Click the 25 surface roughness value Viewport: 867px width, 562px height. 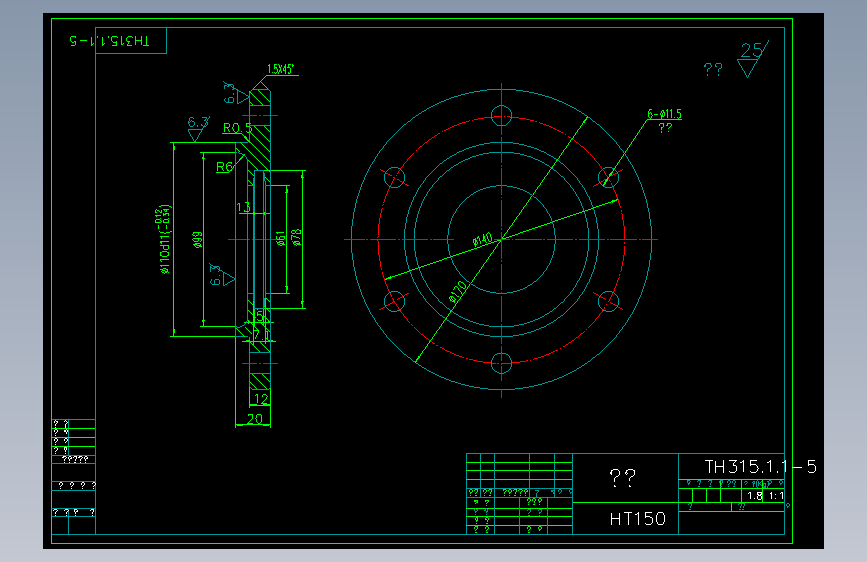[x=752, y=50]
